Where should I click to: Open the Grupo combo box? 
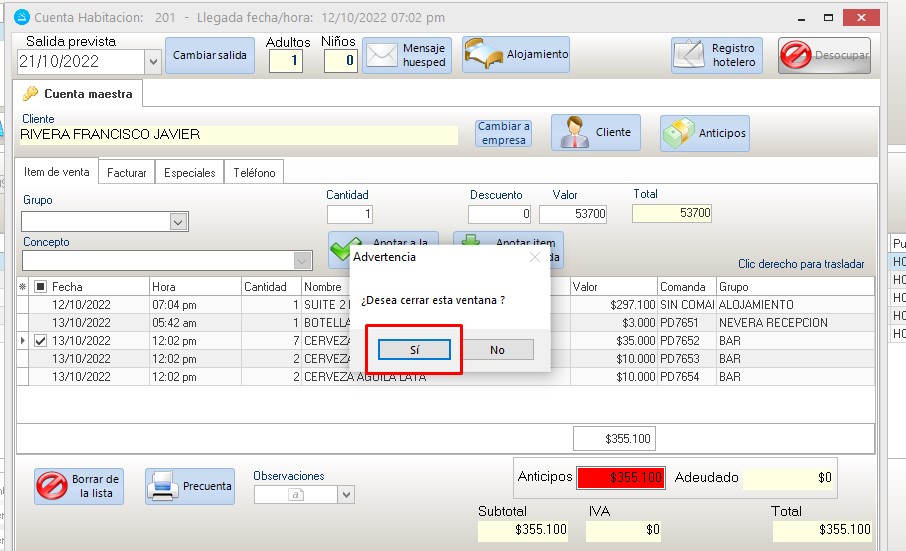(178, 222)
